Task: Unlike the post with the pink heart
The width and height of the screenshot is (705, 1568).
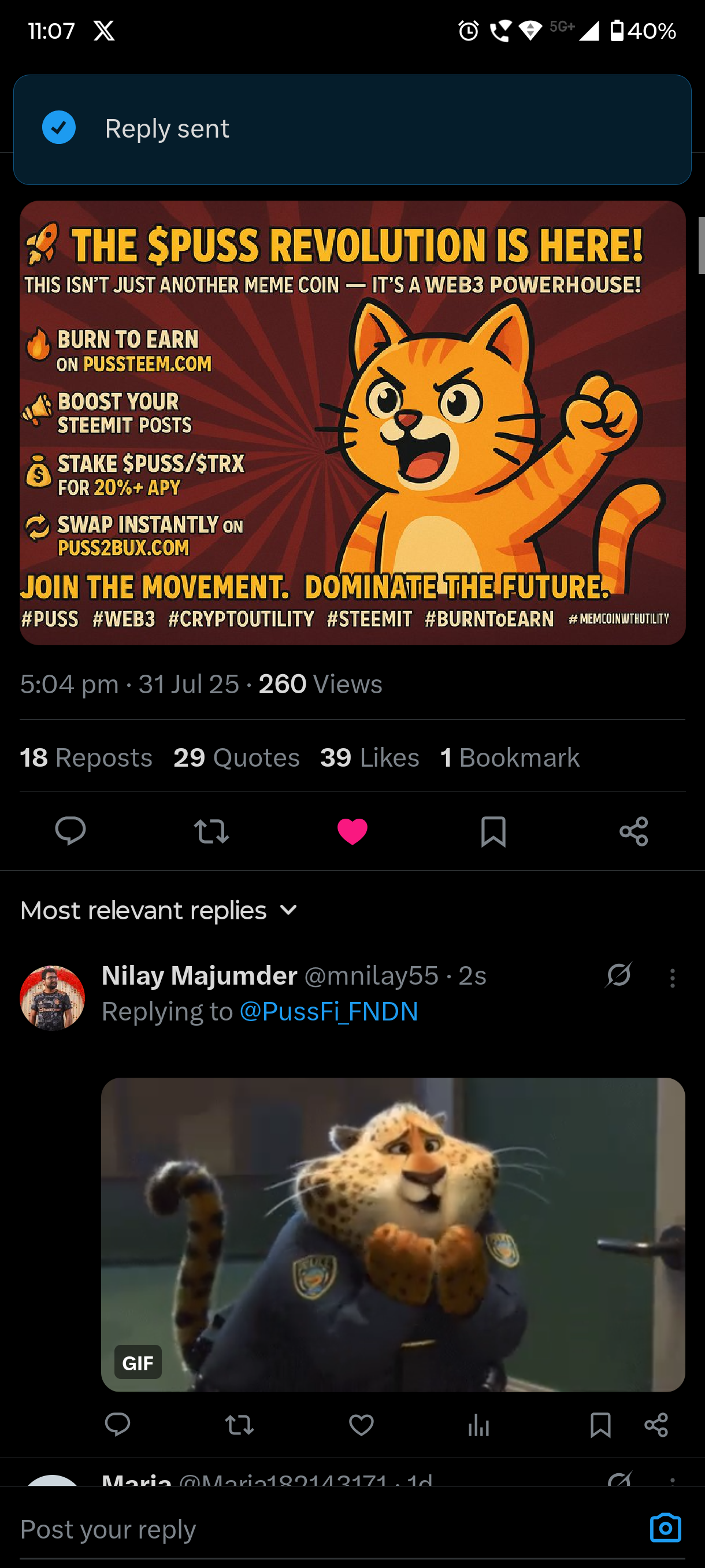Action: (352, 831)
